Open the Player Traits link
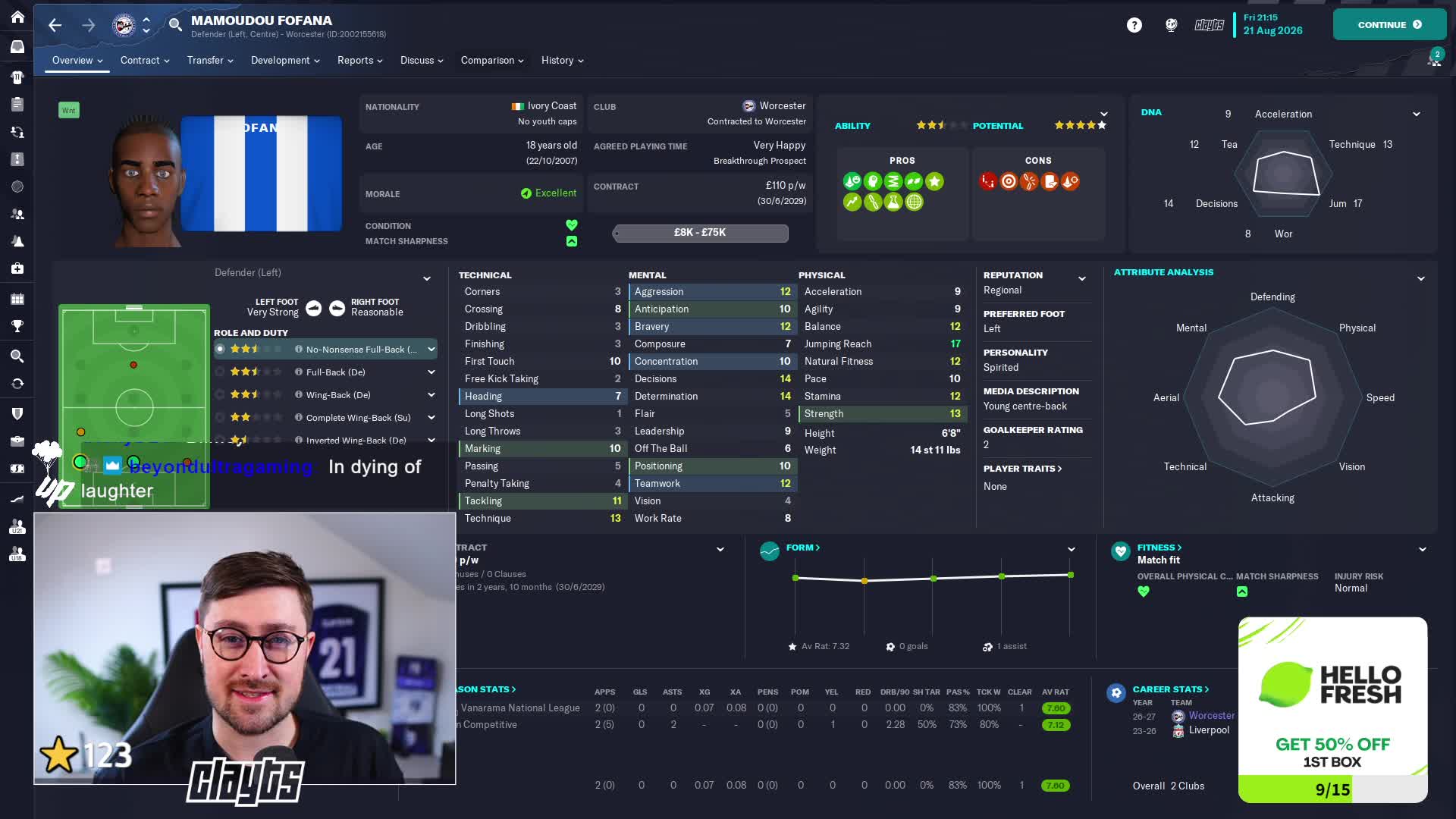 [1022, 469]
